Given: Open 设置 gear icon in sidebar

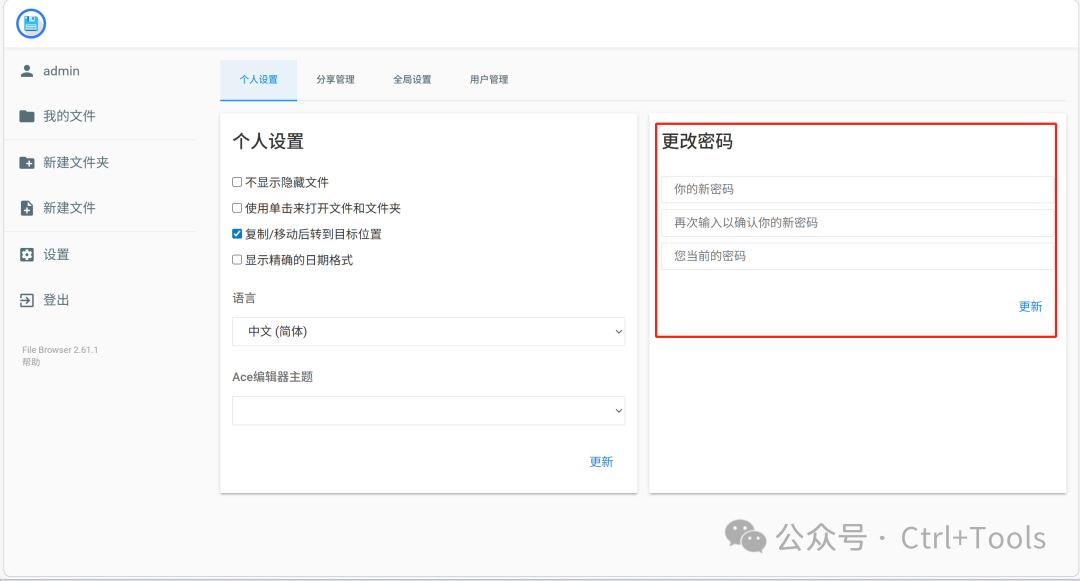Looking at the screenshot, I should 27,255.
